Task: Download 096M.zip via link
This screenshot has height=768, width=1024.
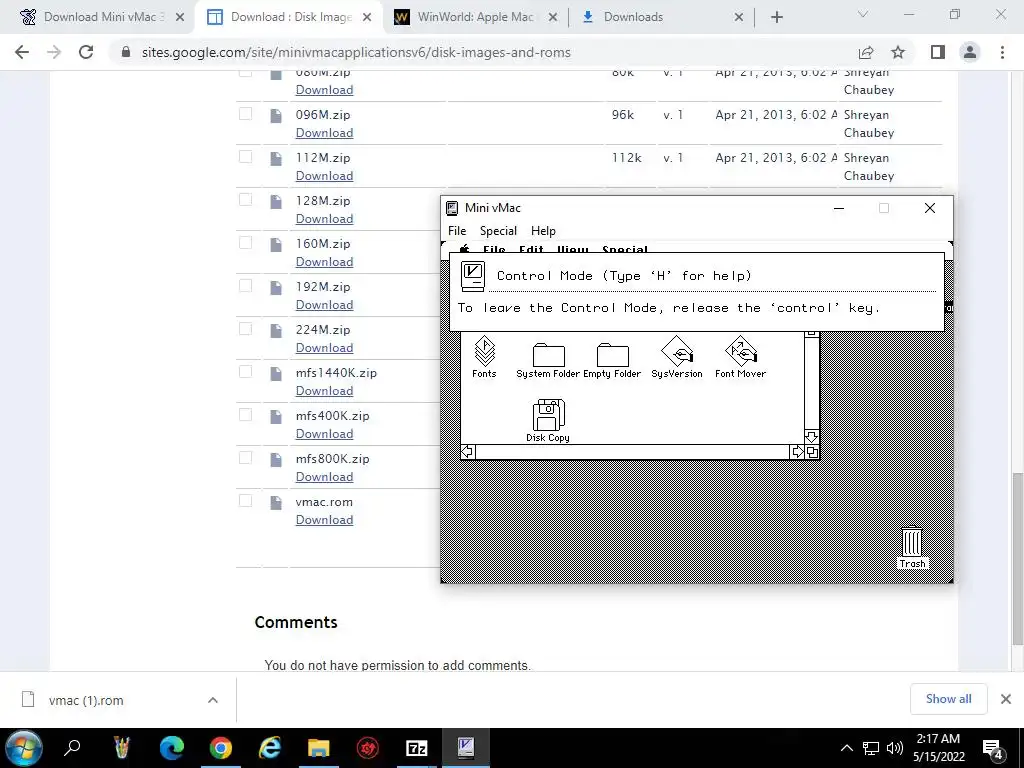Action: pyautogui.click(x=325, y=133)
